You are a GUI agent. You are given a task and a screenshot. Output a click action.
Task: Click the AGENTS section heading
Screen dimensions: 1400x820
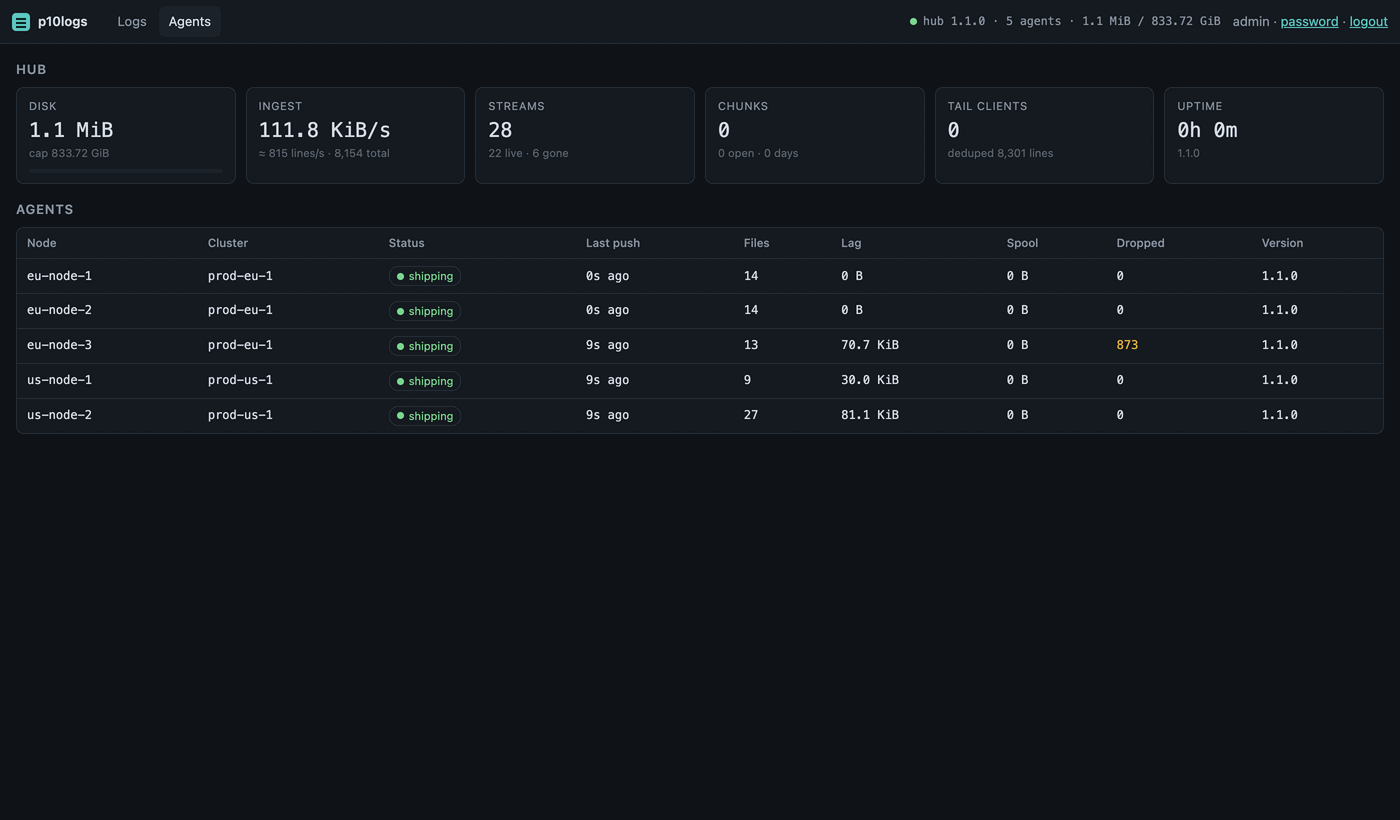[45, 210]
